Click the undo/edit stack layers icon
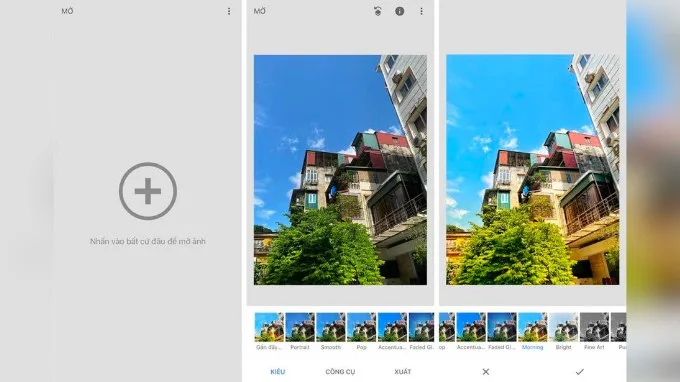Viewport: 680px width, 382px height. (x=378, y=11)
